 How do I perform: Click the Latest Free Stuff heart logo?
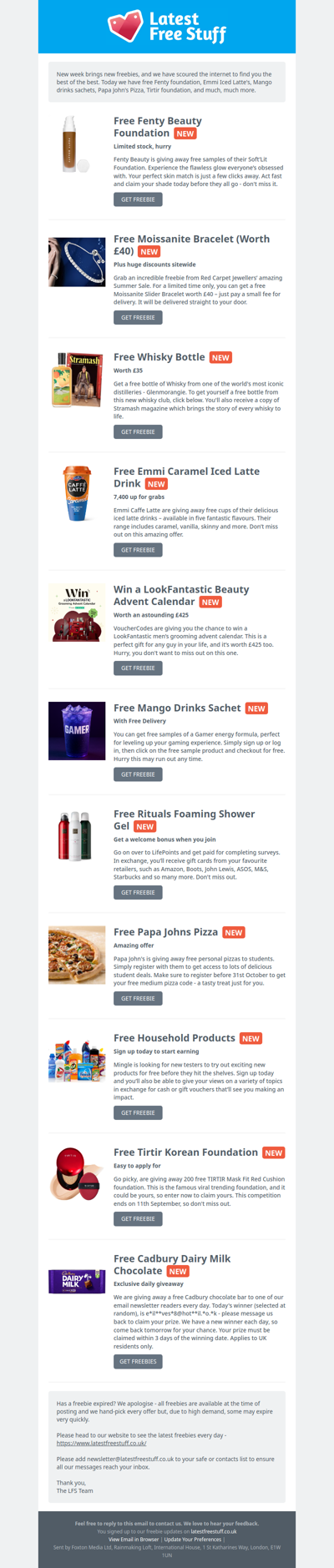point(166,27)
